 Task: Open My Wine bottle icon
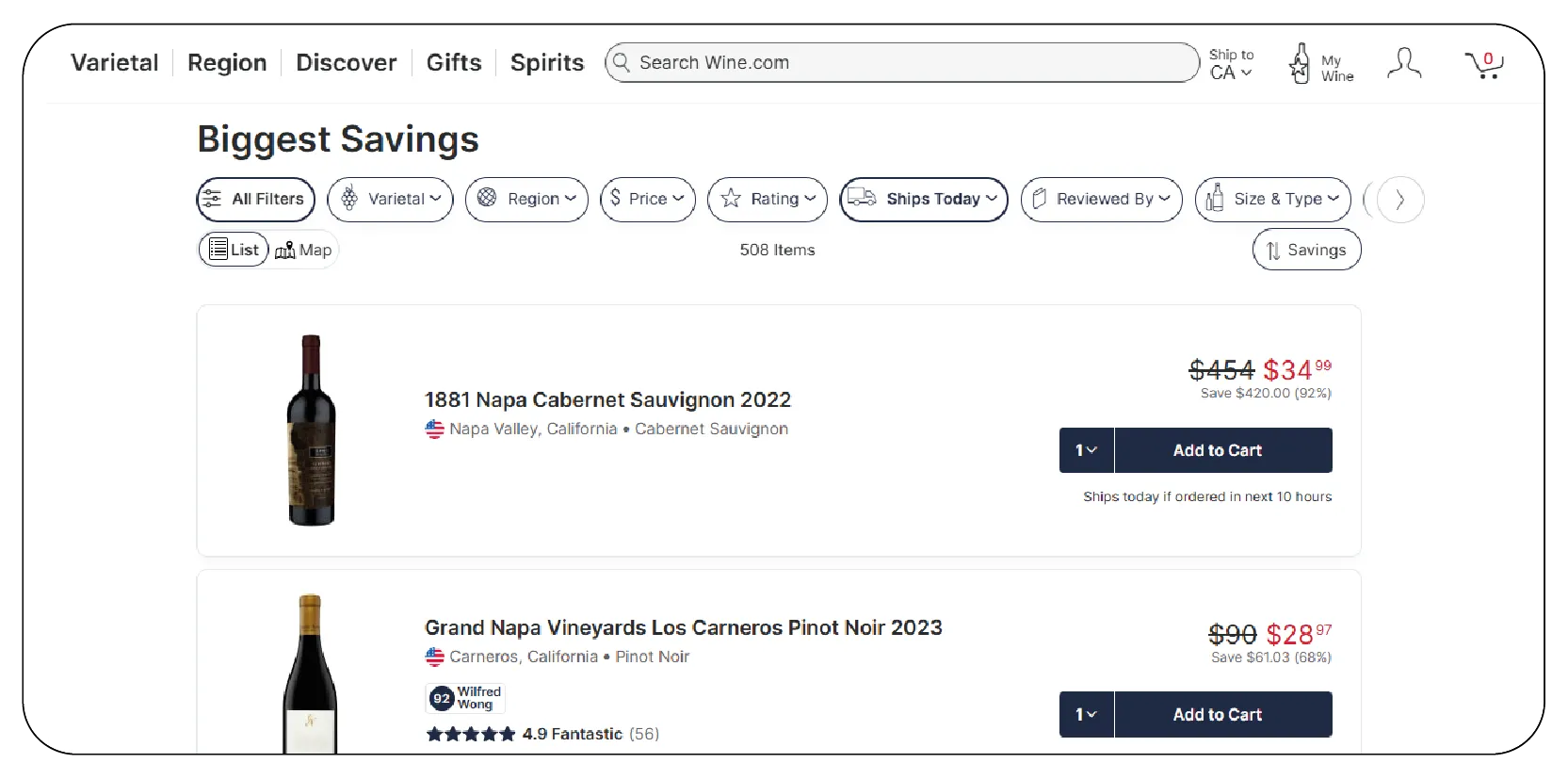[x=1301, y=64]
